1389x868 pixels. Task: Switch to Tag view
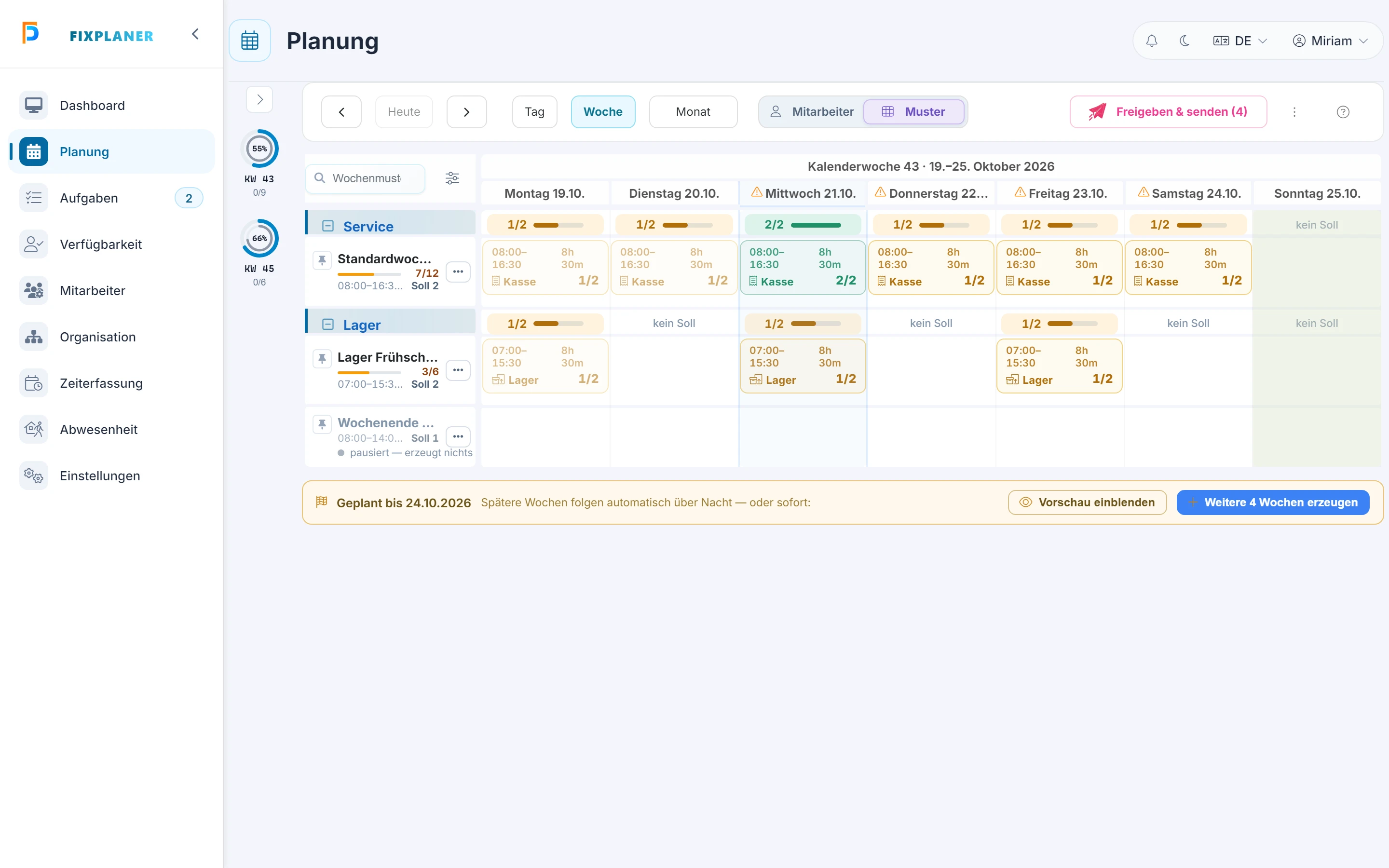534,112
